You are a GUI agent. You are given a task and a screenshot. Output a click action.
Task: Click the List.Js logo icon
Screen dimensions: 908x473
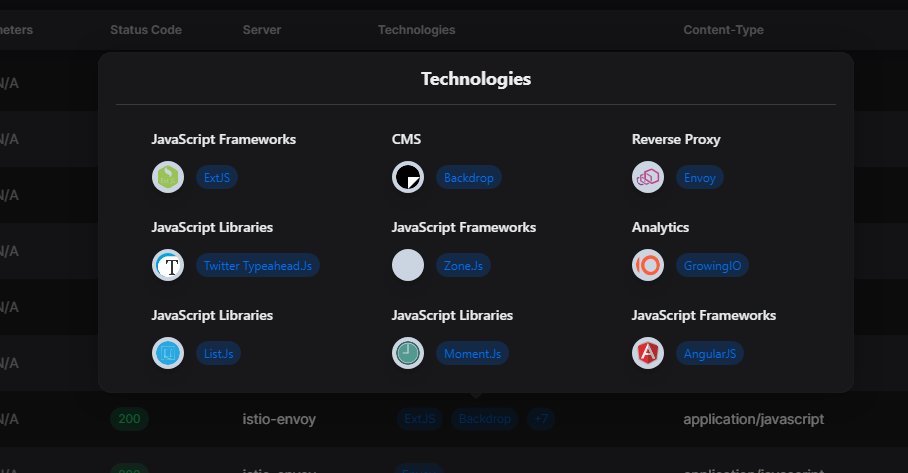click(168, 353)
